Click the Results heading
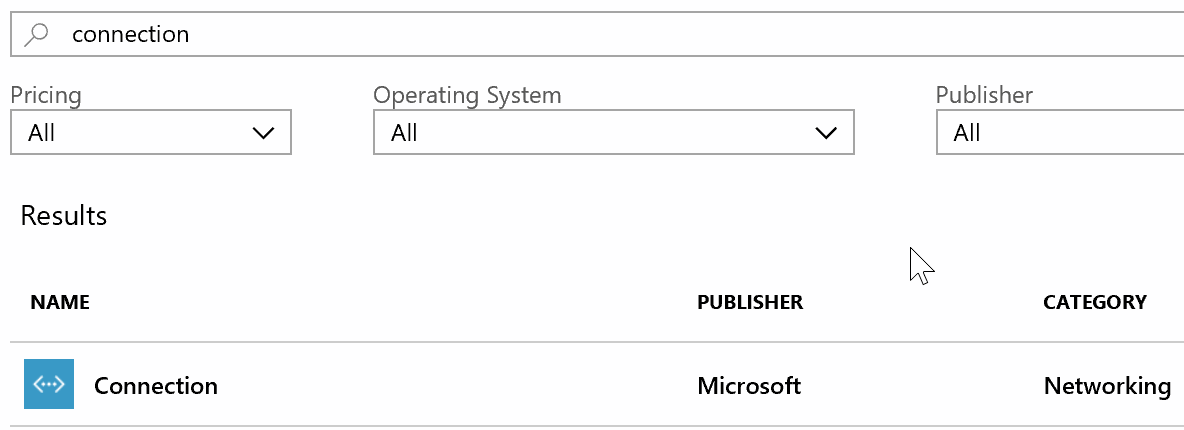Screen dimensions: 1184x430 point(64,216)
